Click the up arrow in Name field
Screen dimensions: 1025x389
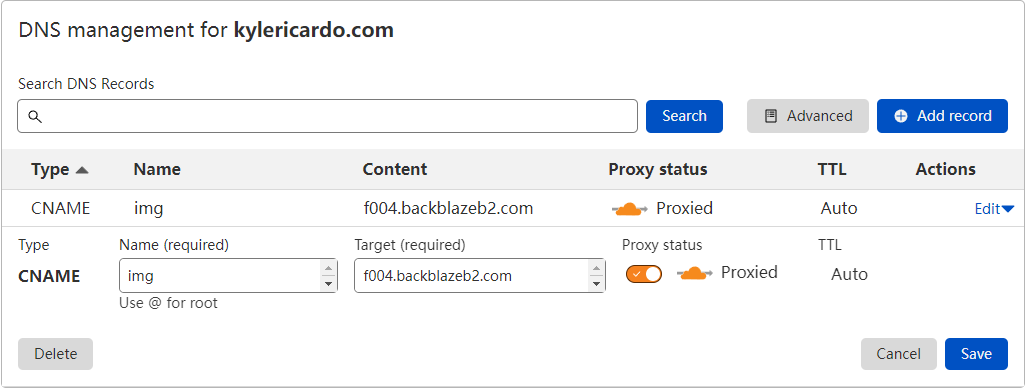pyautogui.click(x=328, y=268)
